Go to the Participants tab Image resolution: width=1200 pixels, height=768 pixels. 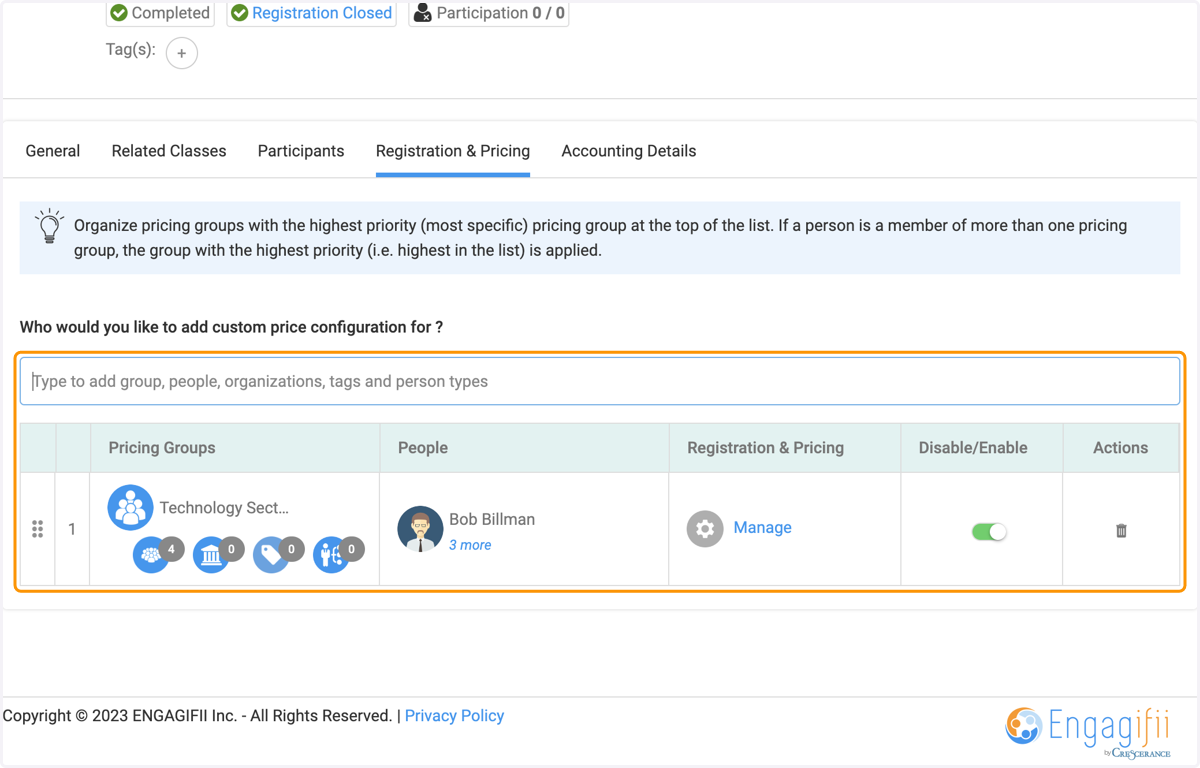pyautogui.click(x=301, y=151)
